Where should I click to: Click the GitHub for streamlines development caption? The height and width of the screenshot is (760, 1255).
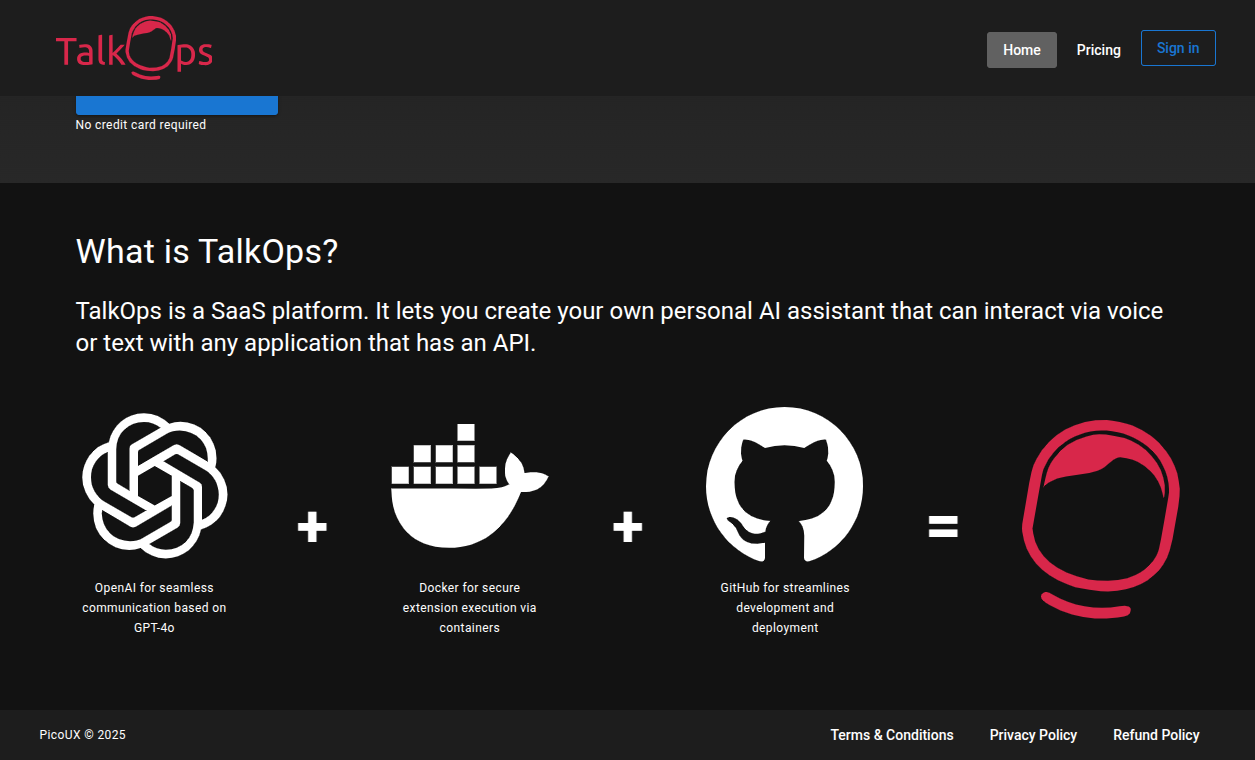coord(785,608)
